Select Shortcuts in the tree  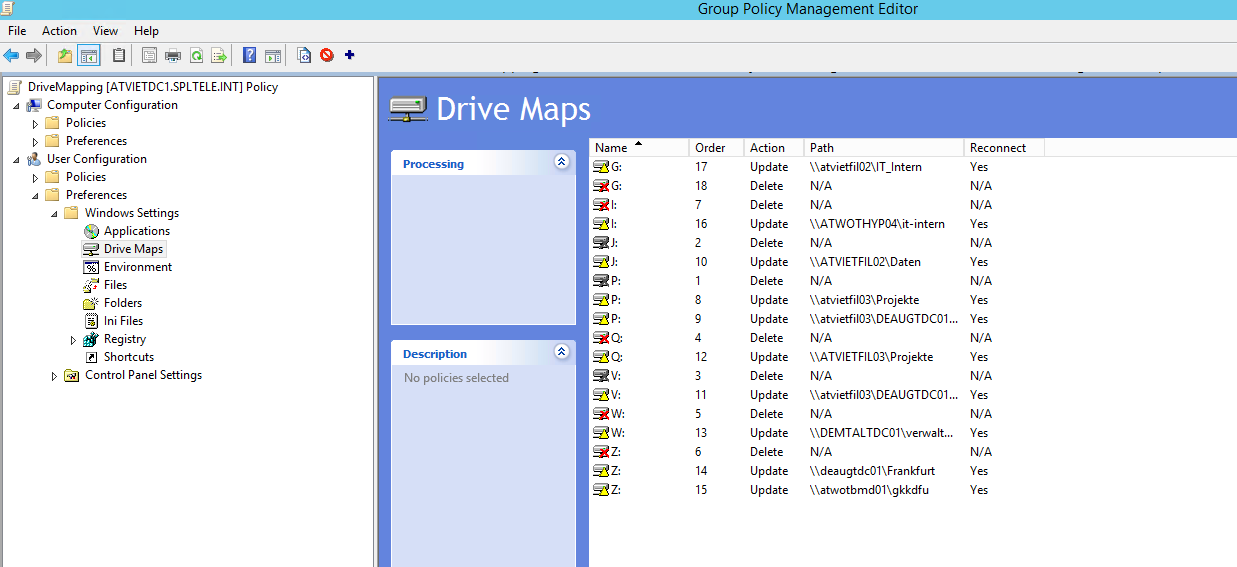(x=129, y=357)
